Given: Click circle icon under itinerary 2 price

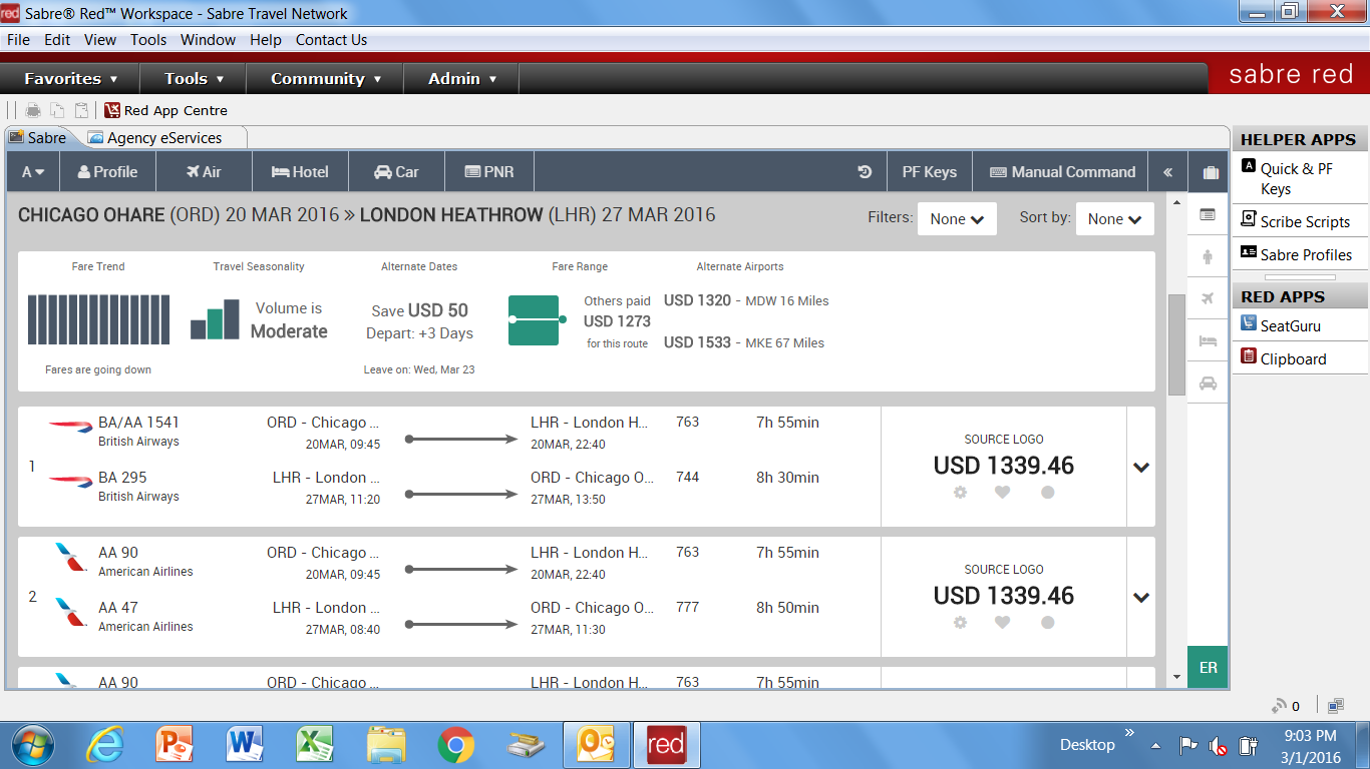Looking at the screenshot, I should 1047,622.
